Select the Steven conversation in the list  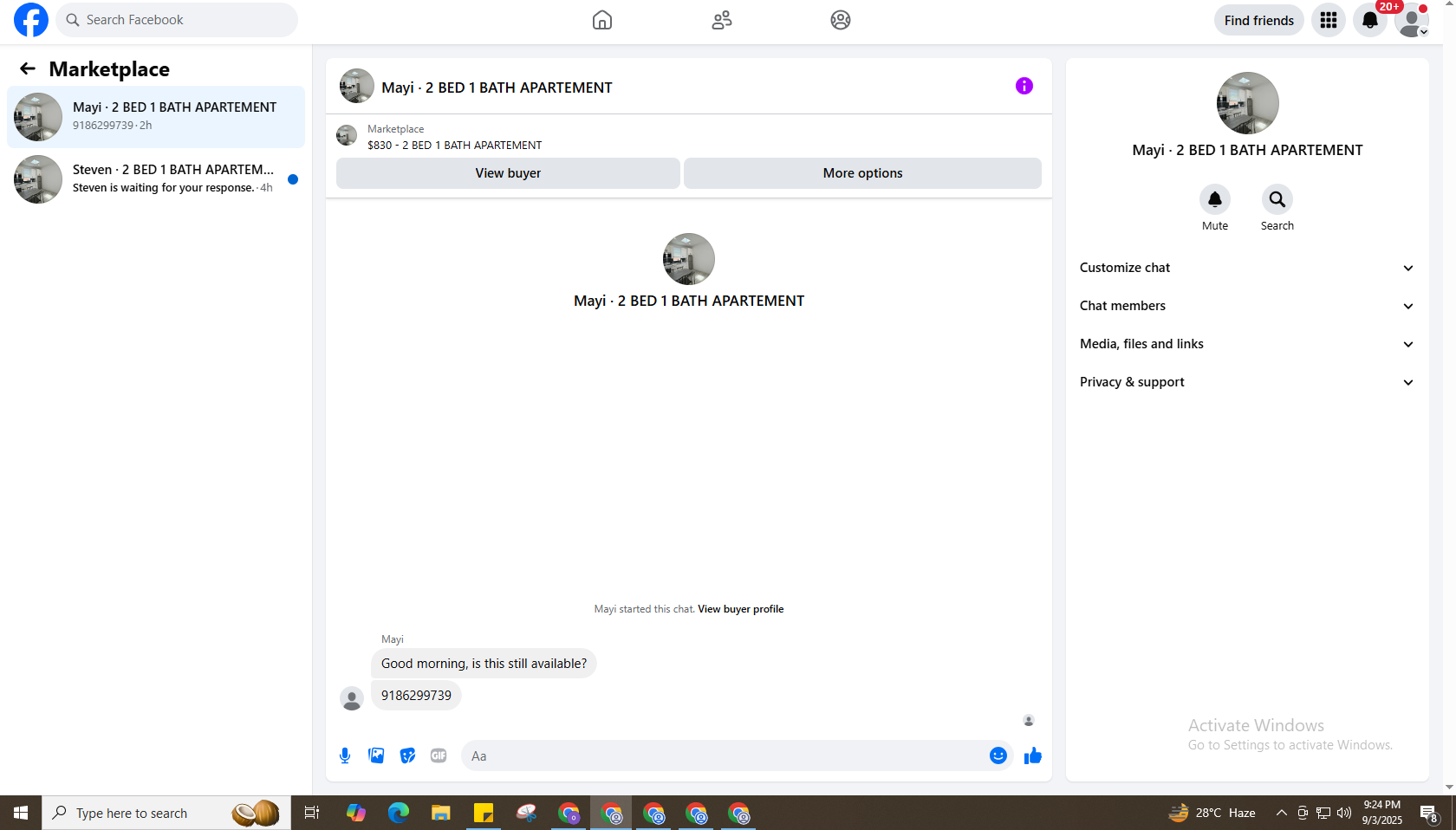pos(156,179)
